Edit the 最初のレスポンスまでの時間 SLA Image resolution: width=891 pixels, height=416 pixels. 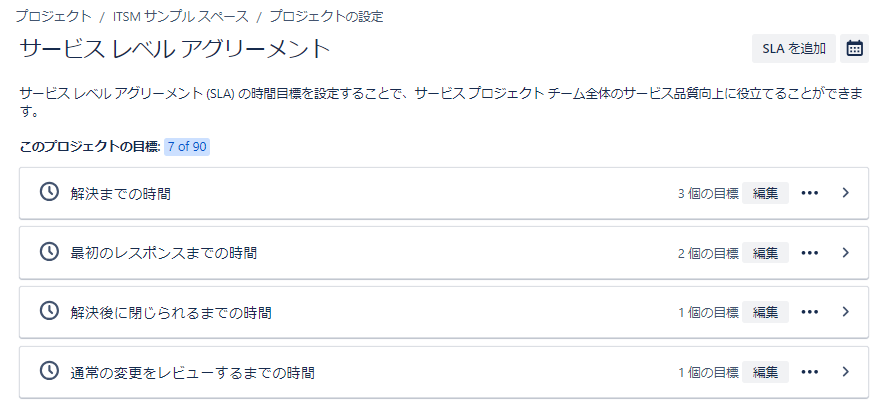point(765,253)
